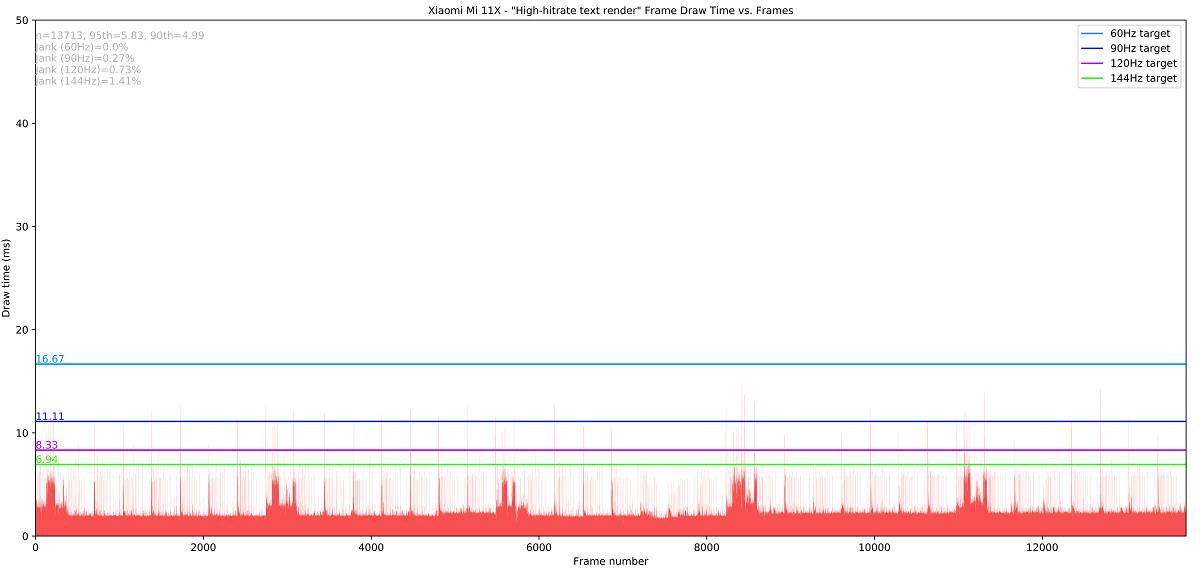The width and height of the screenshot is (1200, 575).
Task: Click the purple 120Hz legend line sample
Action: pos(1092,63)
